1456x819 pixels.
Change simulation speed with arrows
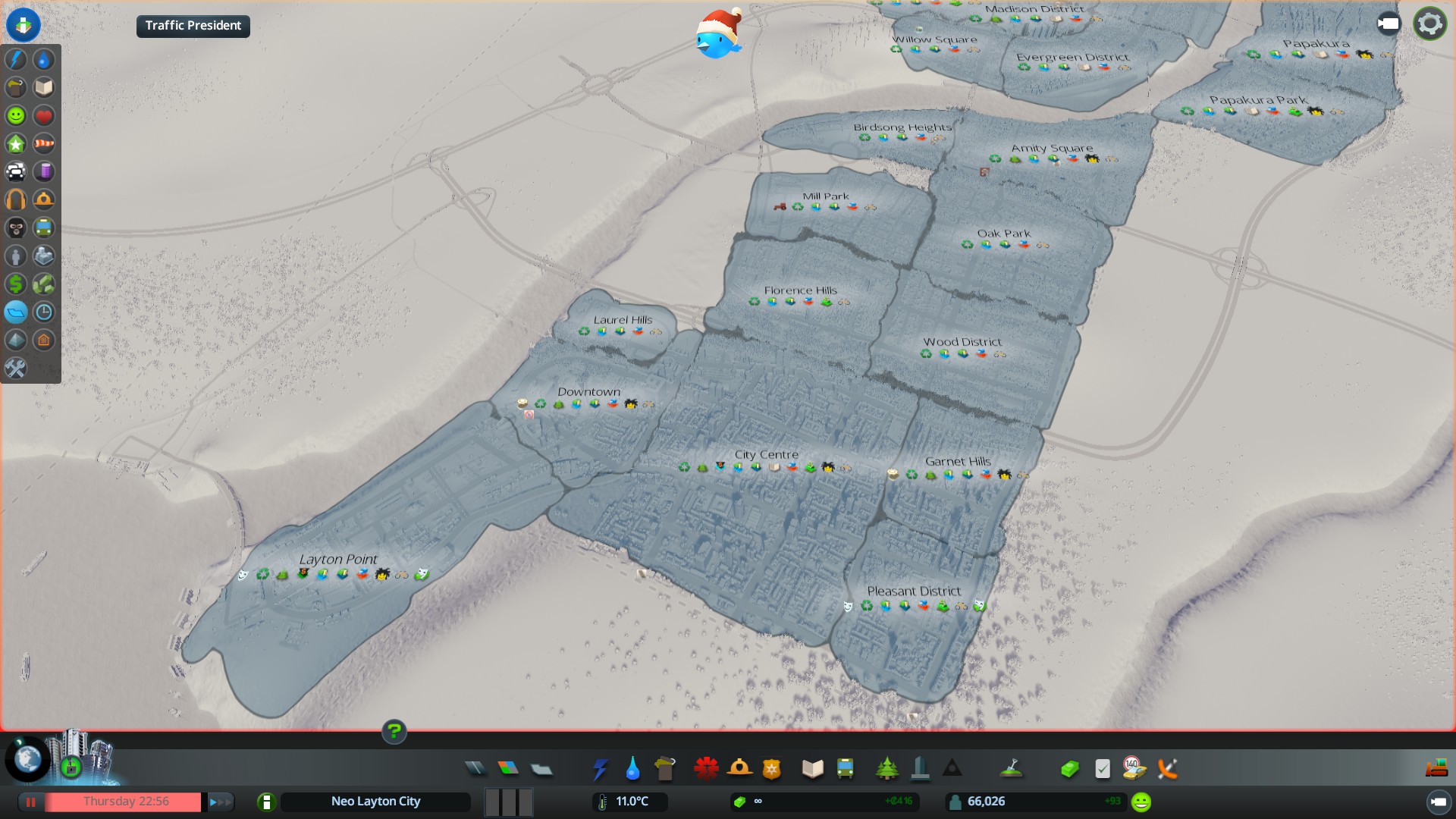pos(220,802)
